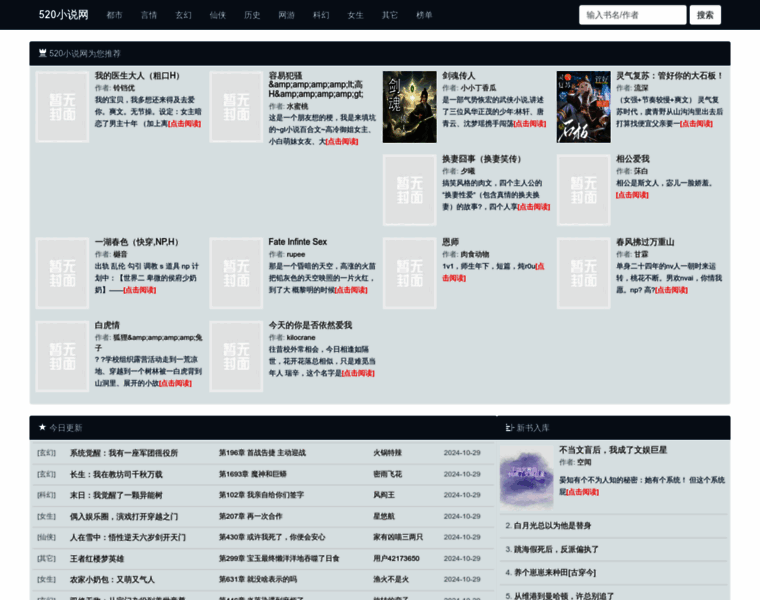
Task: Click placeholder cover for Fate Infinte Sex
Action: 236,272
